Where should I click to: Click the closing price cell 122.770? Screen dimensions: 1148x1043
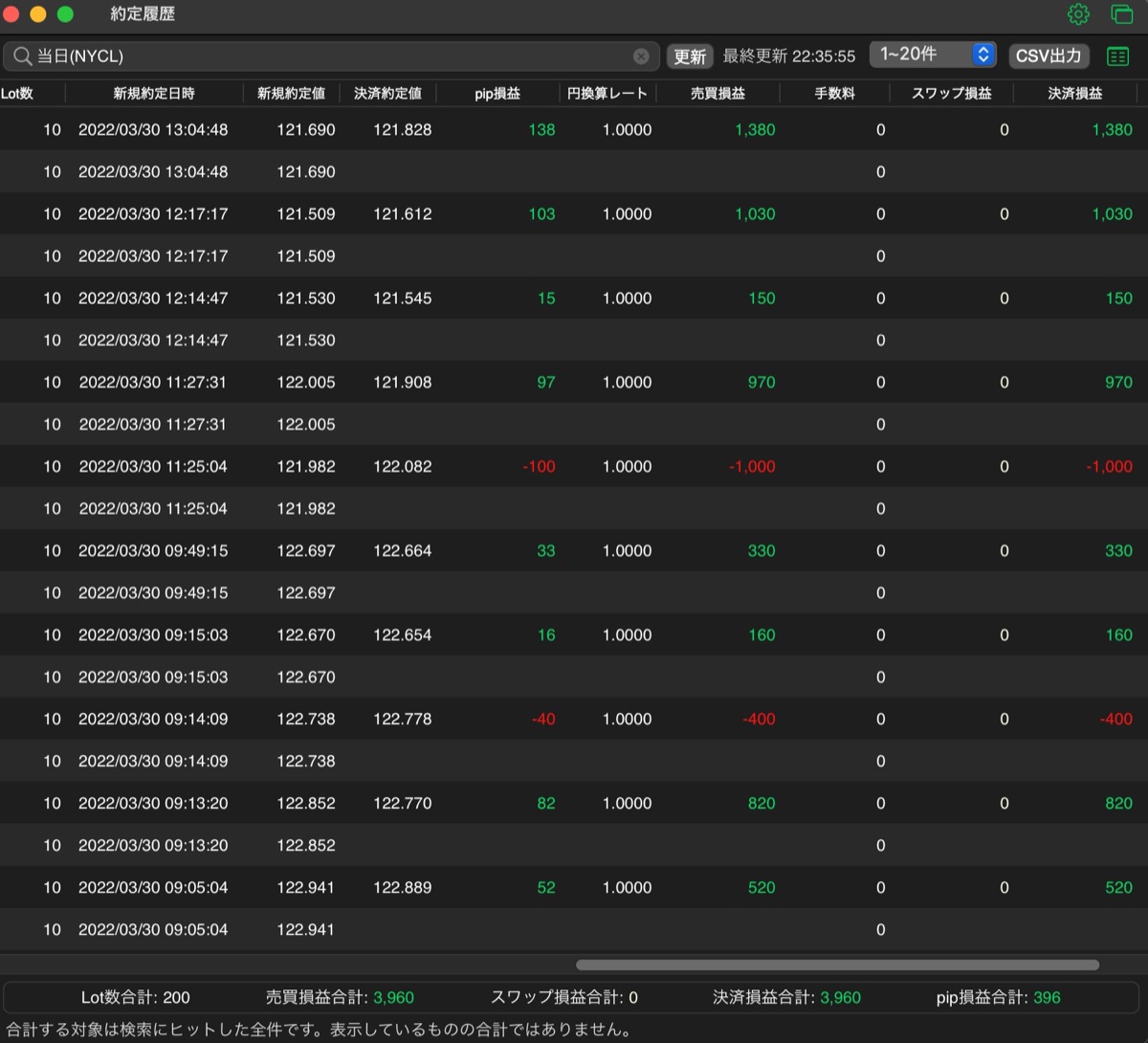[x=403, y=803]
